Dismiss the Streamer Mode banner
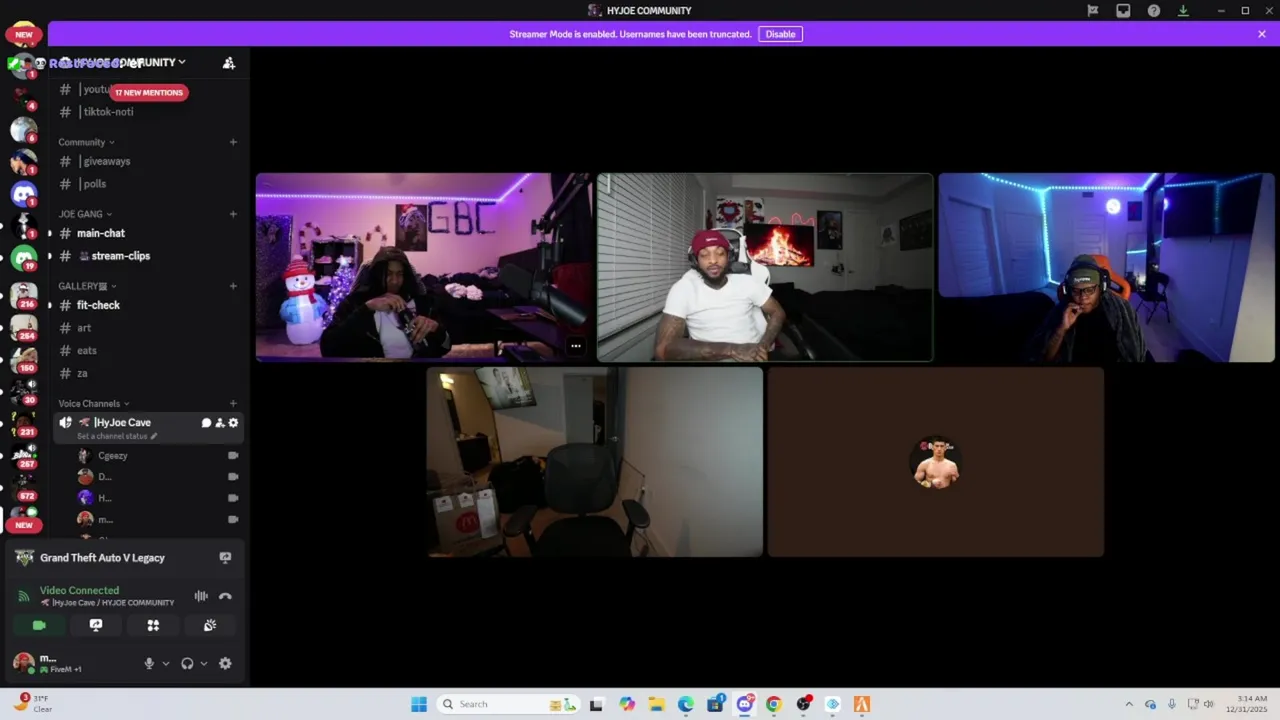The width and height of the screenshot is (1280, 720). coord(1262,34)
